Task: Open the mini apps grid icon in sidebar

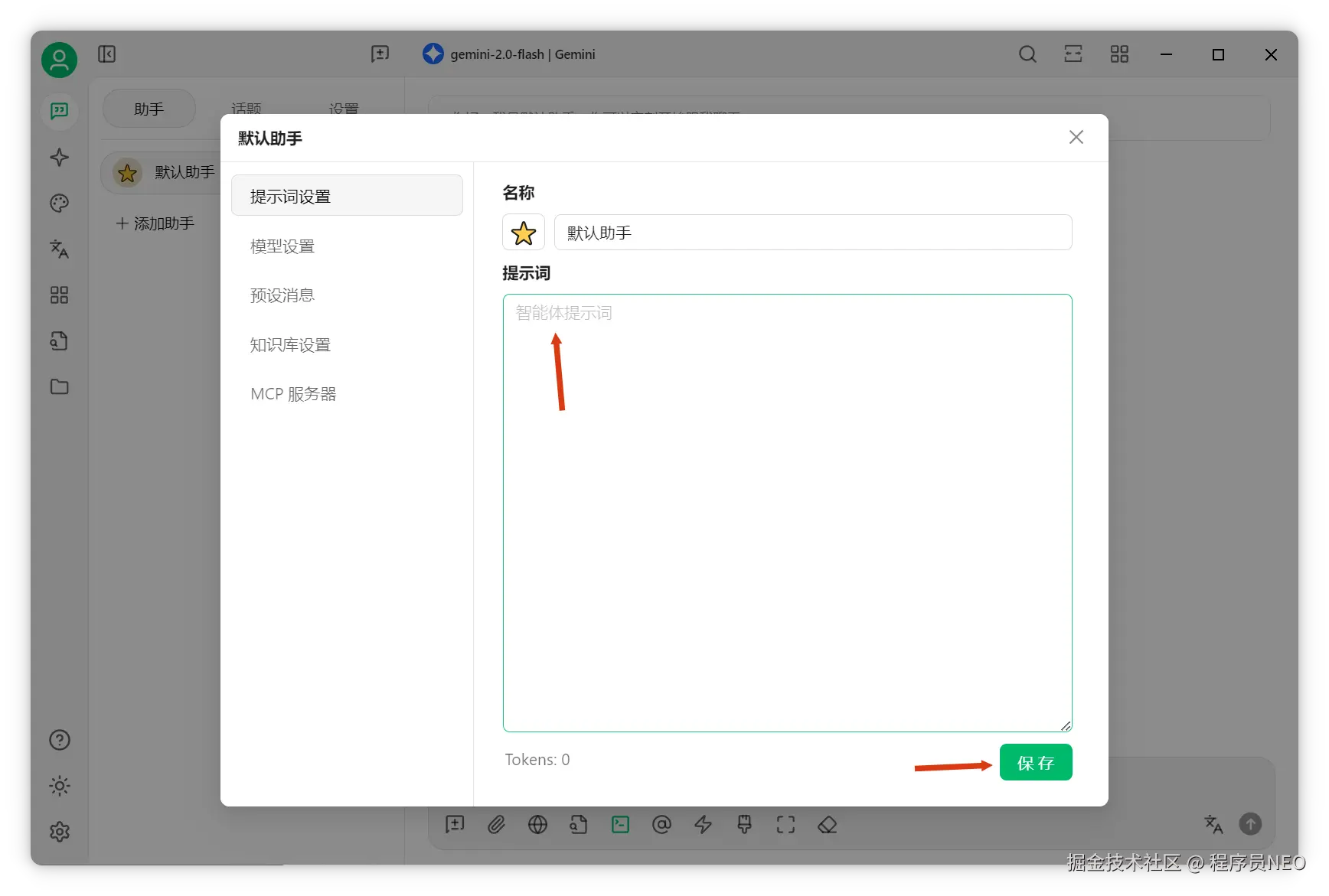Action: coord(59,295)
